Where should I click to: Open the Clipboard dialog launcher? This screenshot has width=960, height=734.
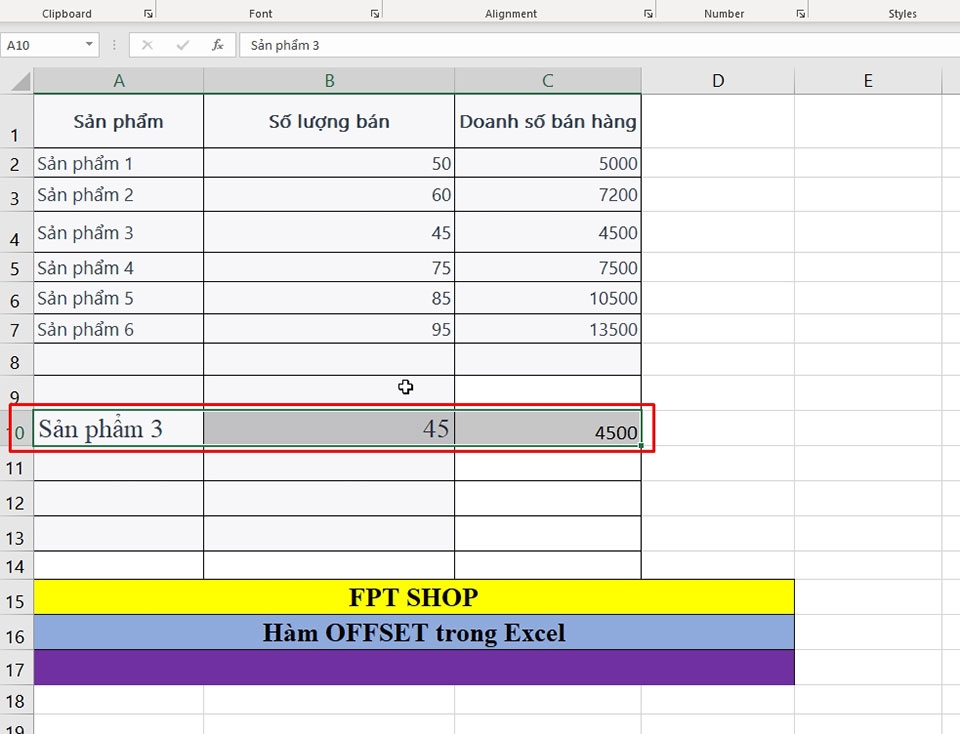coord(148,13)
